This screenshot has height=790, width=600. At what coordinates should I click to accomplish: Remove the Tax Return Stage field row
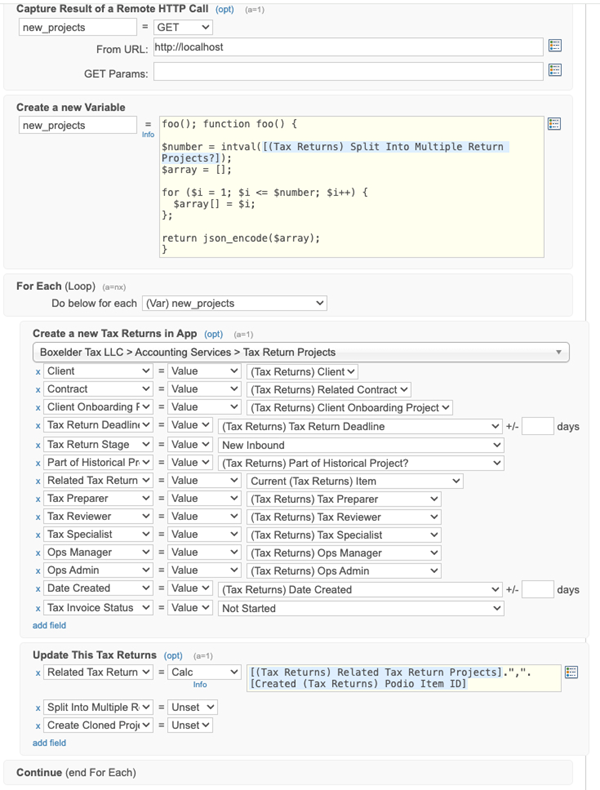[x=39, y=444]
